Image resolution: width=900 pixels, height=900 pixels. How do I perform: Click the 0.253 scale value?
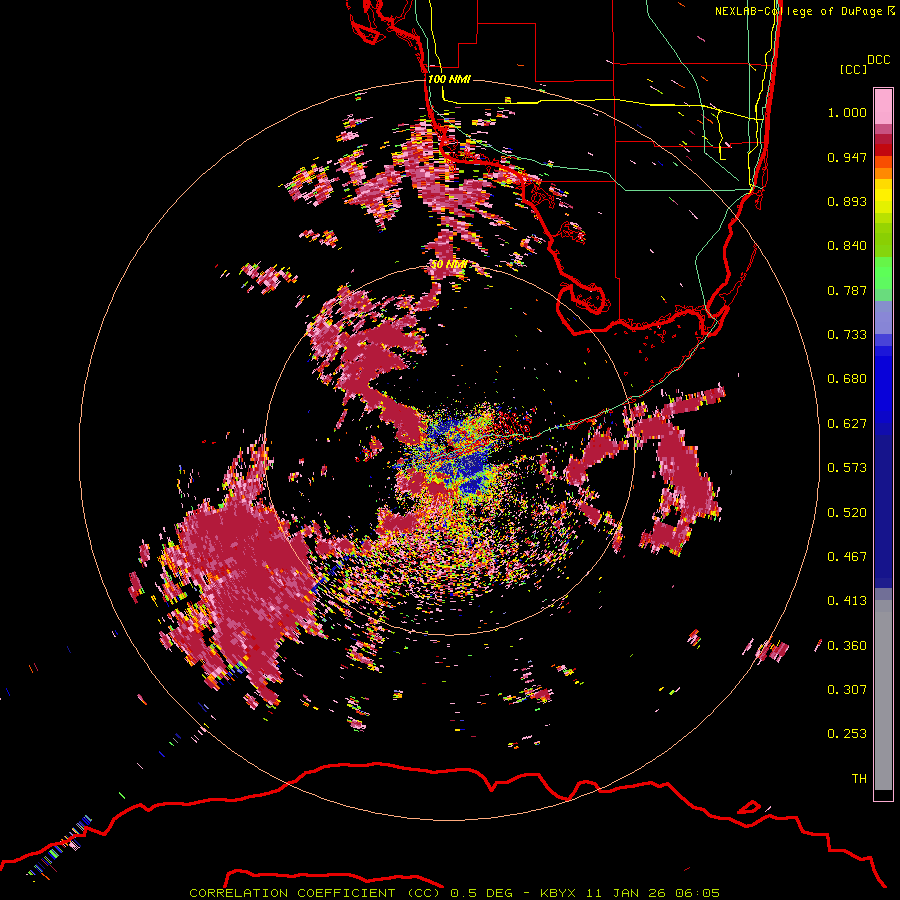[x=847, y=734]
